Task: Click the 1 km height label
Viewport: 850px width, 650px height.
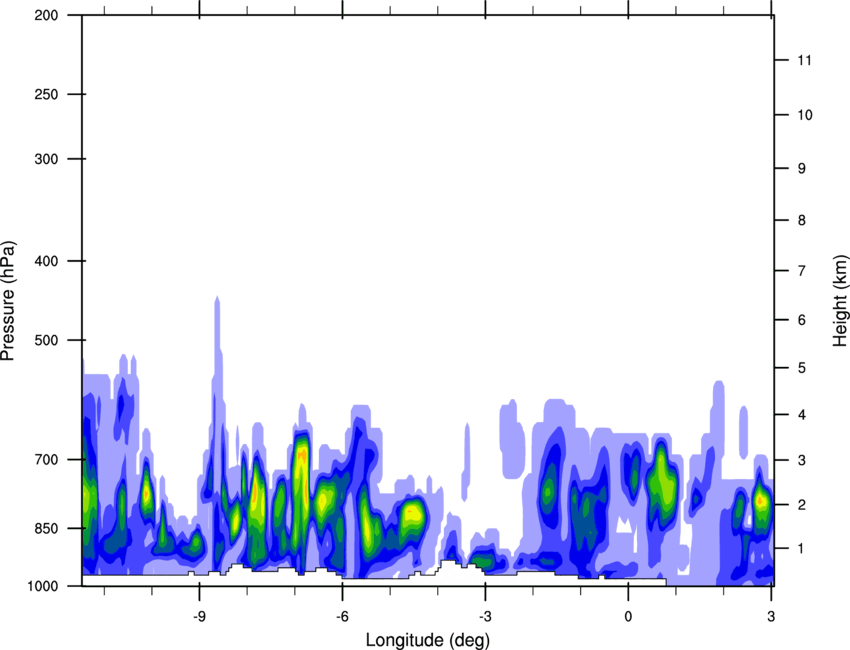Action: click(802, 549)
